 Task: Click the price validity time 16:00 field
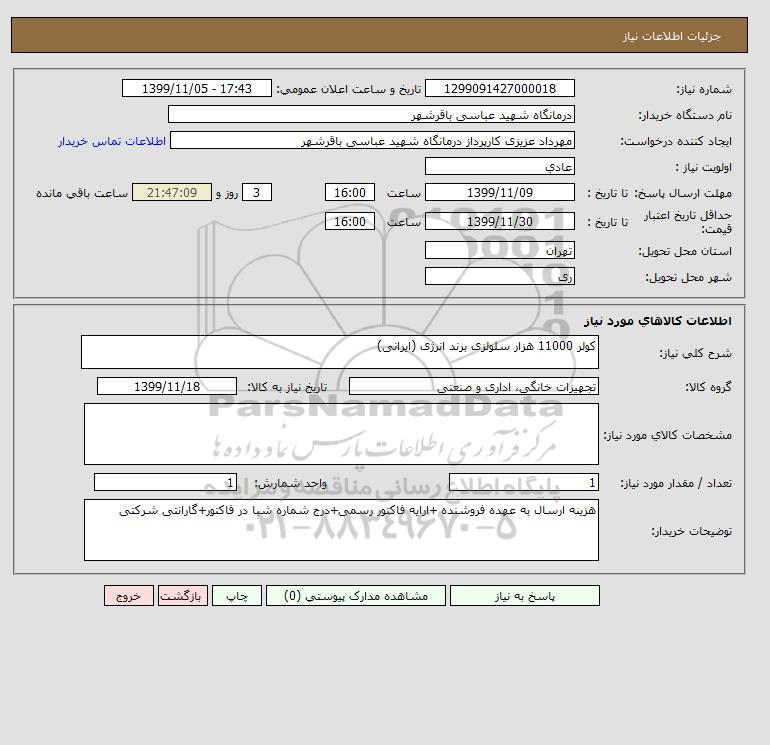[350, 221]
